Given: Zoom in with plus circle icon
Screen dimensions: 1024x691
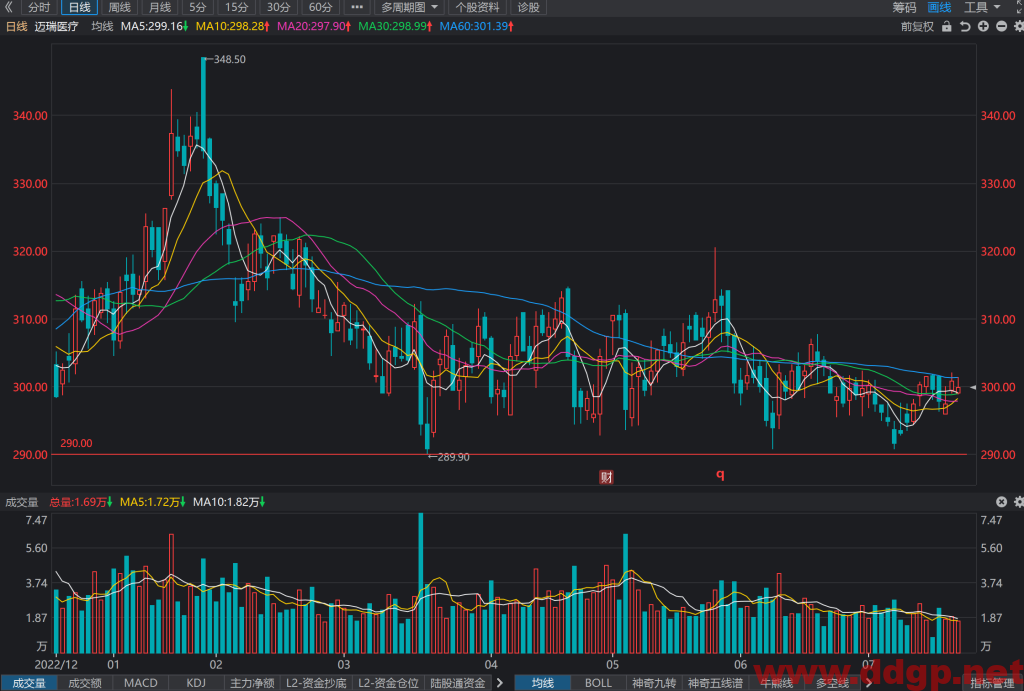Looking at the screenshot, I should [983, 27].
